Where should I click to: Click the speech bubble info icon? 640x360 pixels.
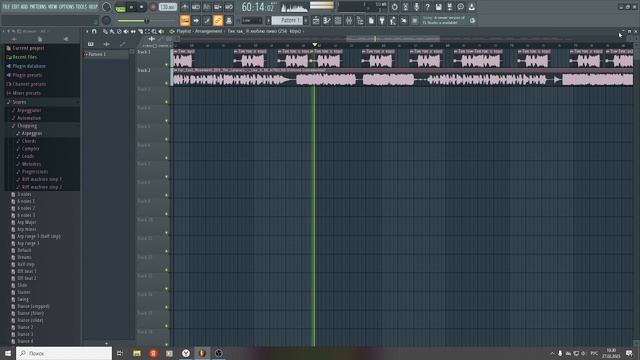click(x=460, y=7)
